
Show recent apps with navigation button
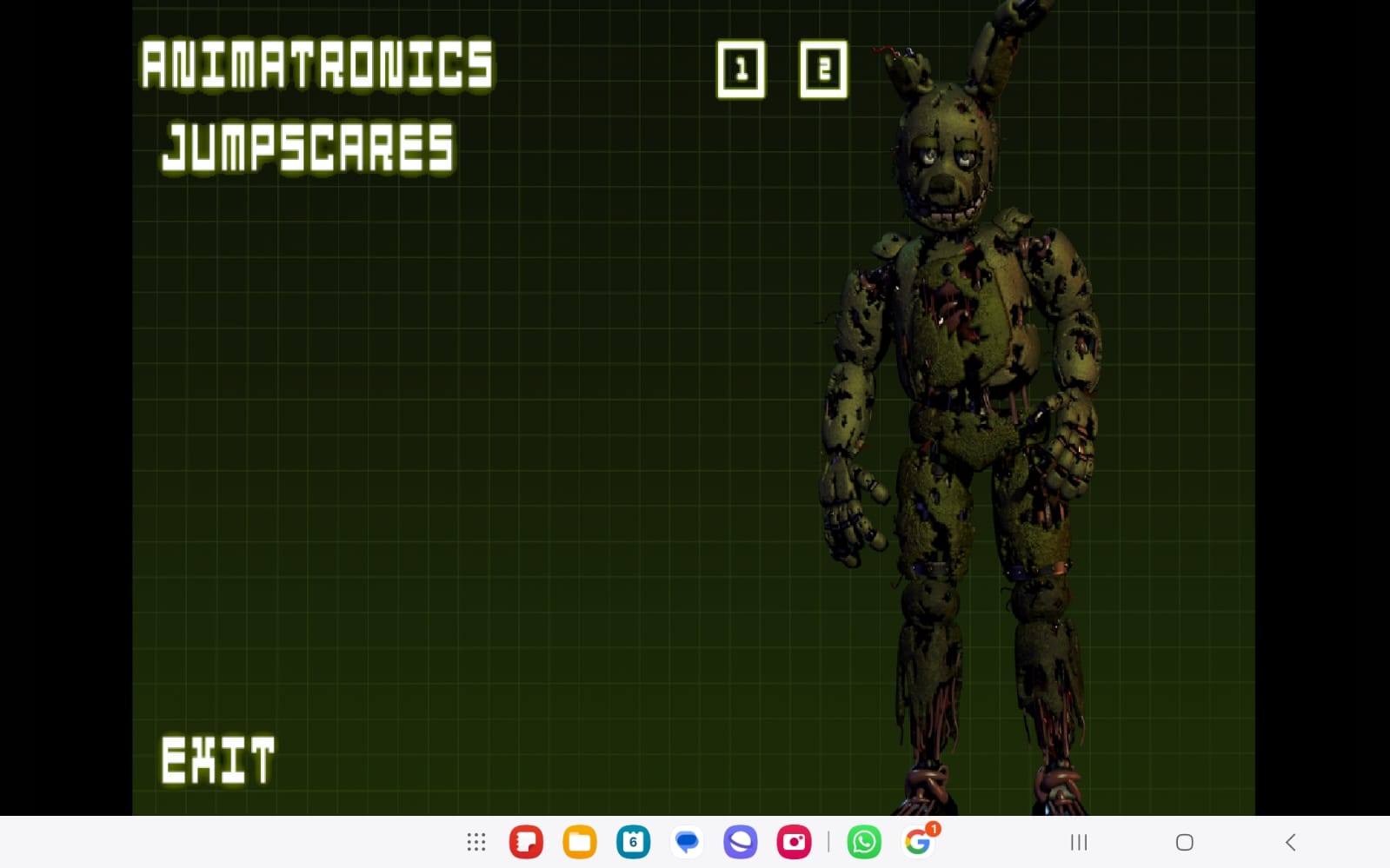click(1079, 842)
